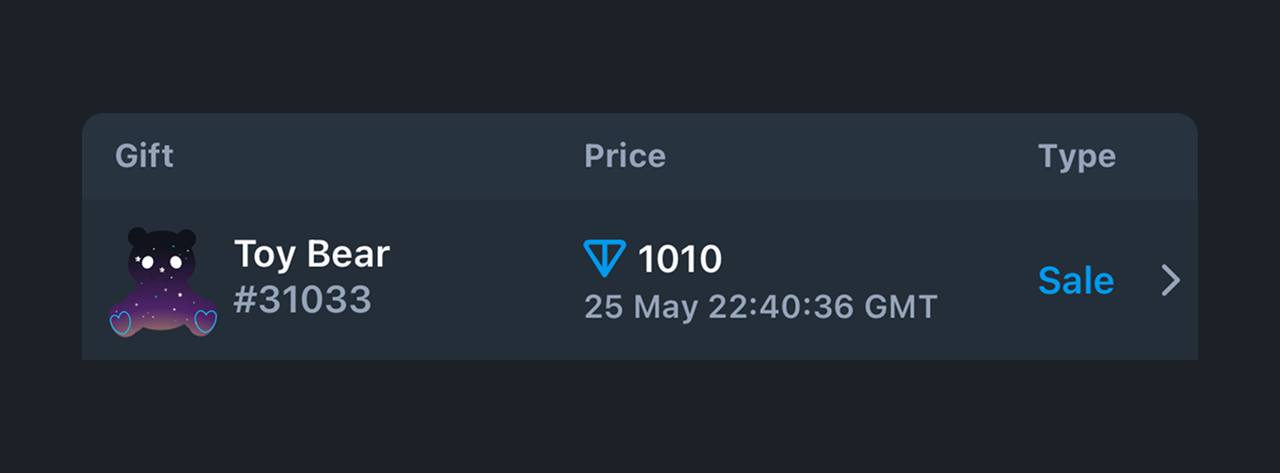Sort by the Gift column header

tap(144, 156)
